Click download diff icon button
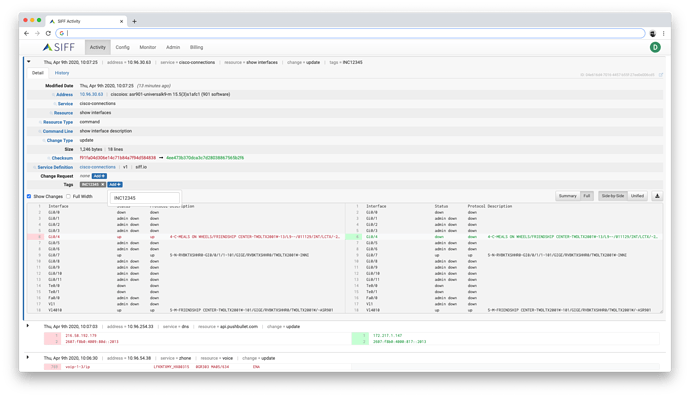 coord(657,196)
